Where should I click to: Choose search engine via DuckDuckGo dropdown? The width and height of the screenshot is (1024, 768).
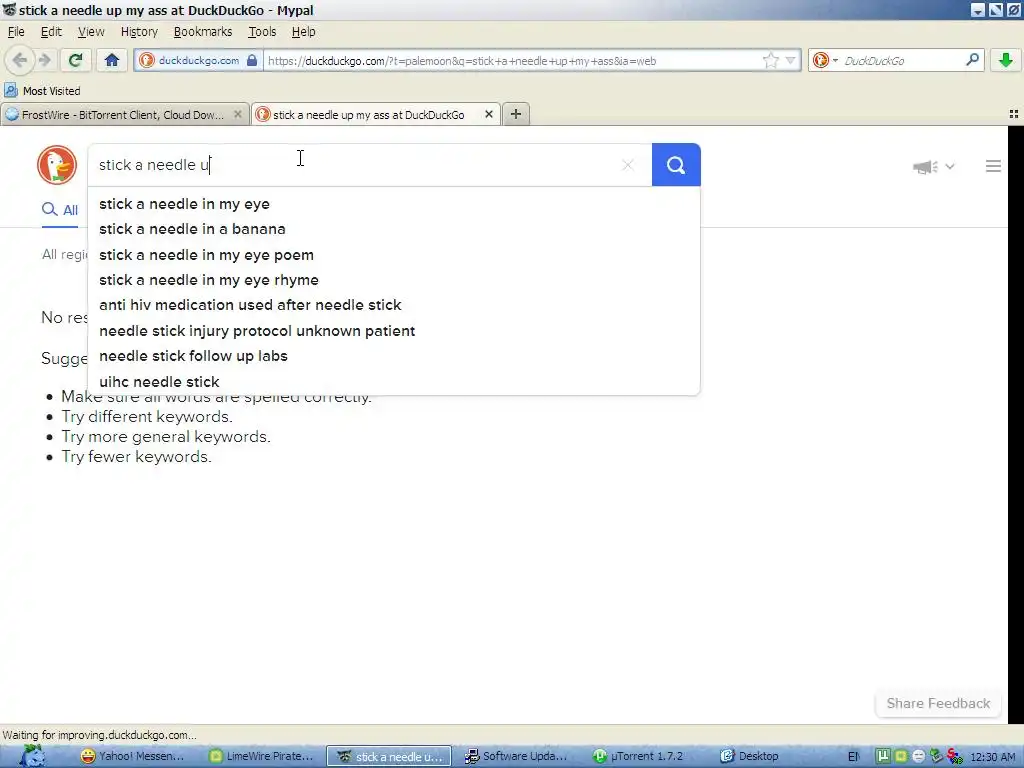[825, 61]
